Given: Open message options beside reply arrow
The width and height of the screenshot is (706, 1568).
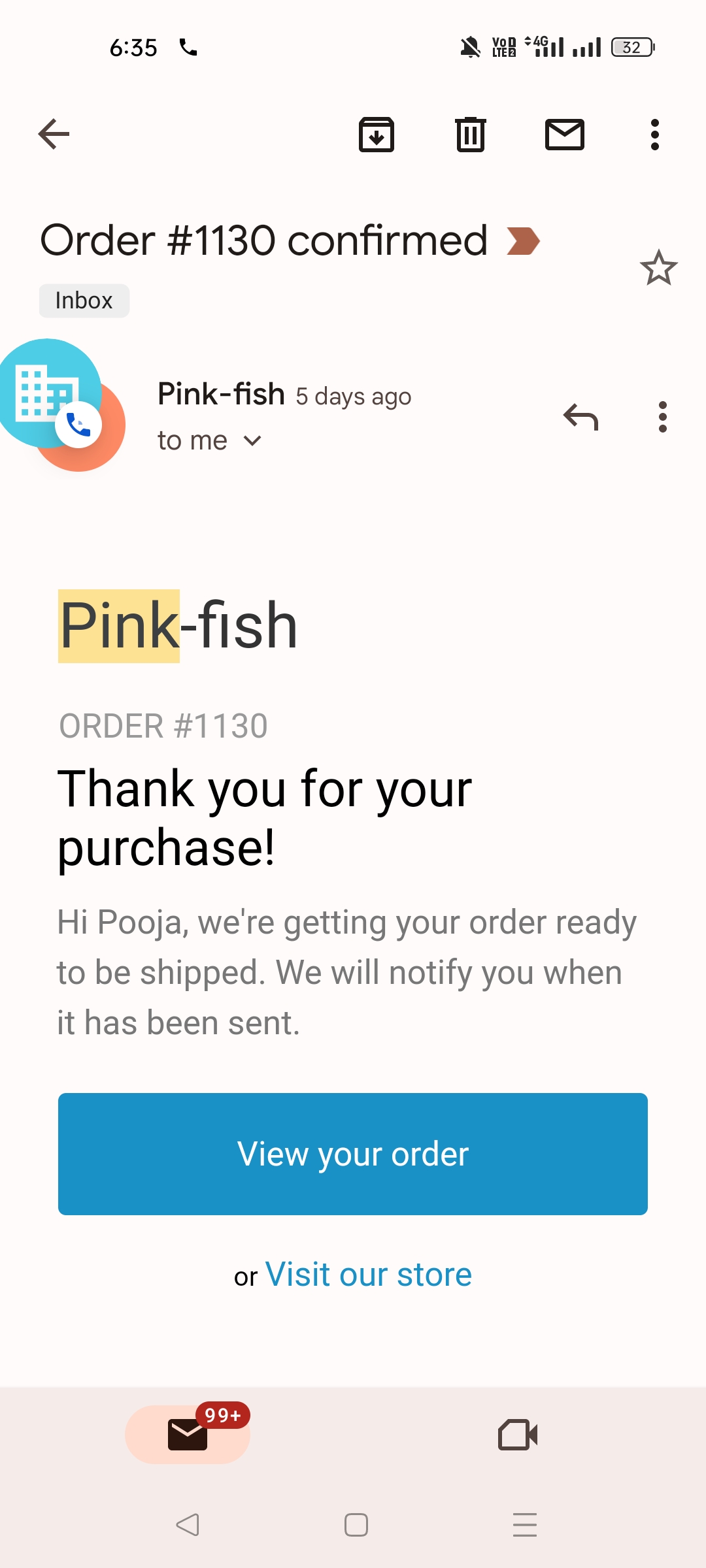Looking at the screenshot, I should (x=663, y=417).
